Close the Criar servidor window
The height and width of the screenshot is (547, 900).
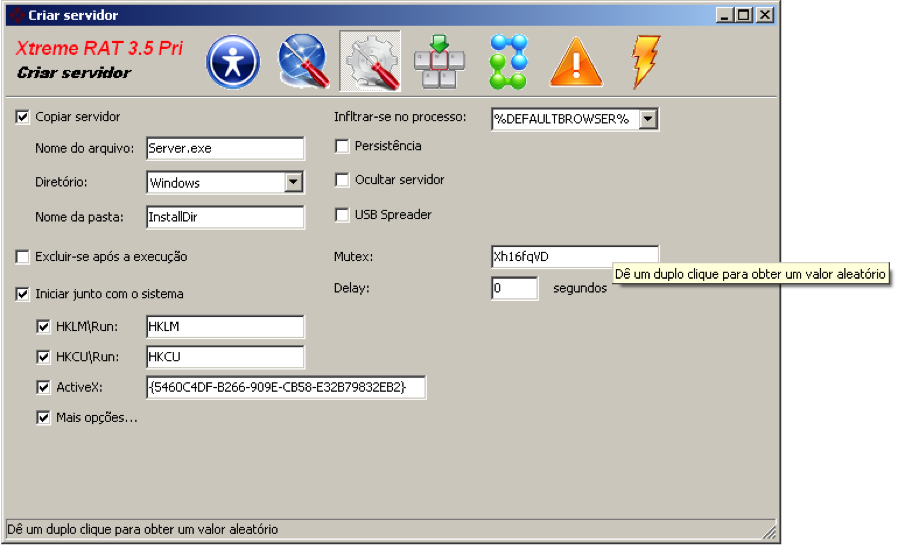[x=765, y=15]
